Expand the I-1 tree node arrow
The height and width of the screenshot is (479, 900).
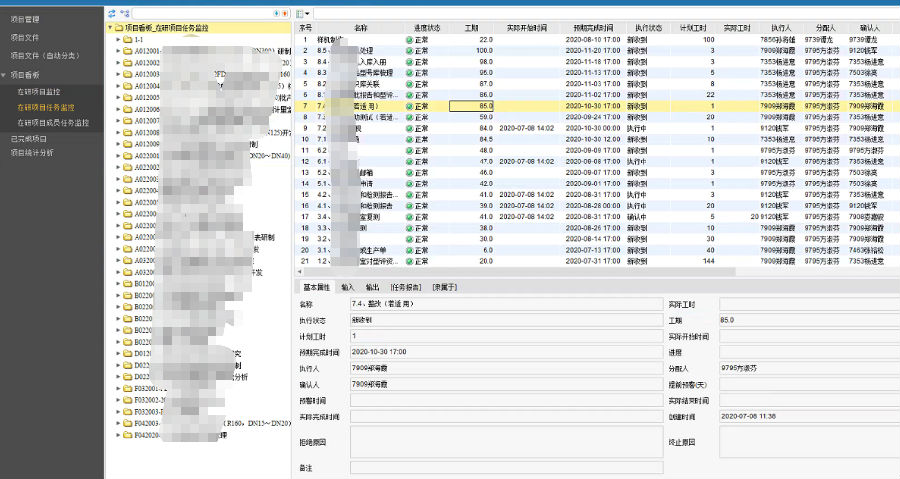(x=117, y=40)
